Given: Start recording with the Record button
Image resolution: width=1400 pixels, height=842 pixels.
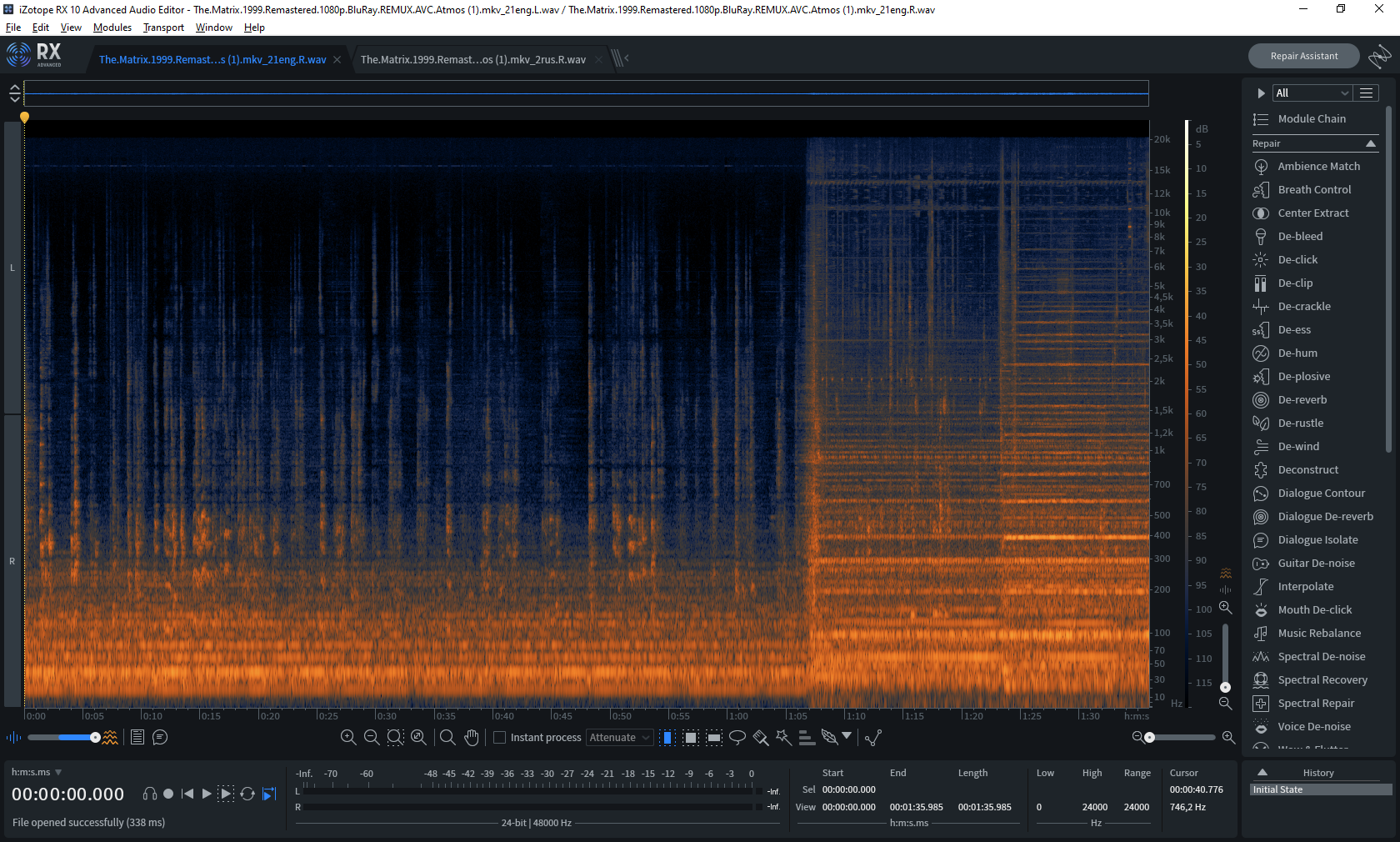Looking at the screenshot, I should 168,794.
